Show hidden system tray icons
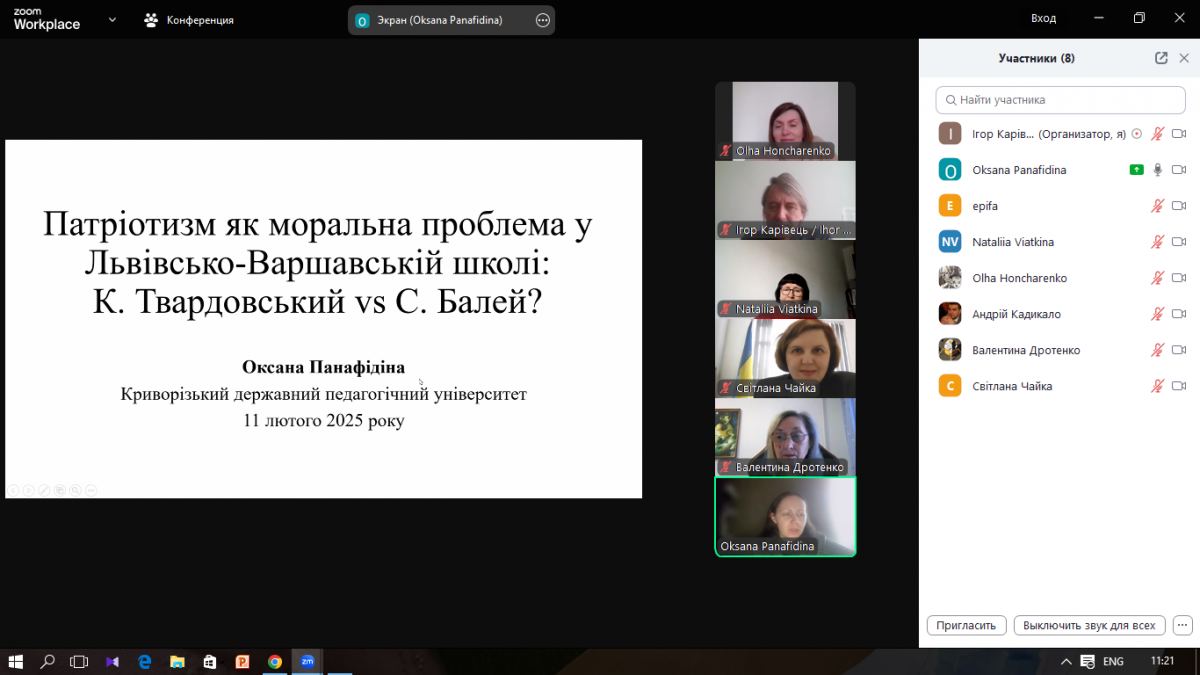Screen dimensions: 1200x675 (1067, 662)
